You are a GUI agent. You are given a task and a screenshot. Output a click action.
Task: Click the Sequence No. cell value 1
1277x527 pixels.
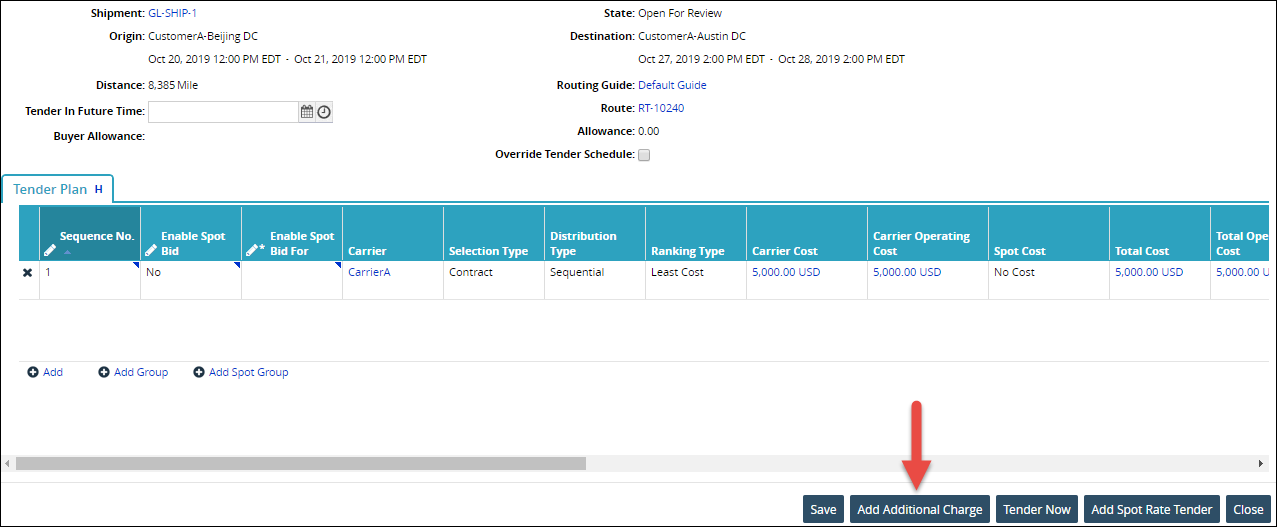point(47,272)
